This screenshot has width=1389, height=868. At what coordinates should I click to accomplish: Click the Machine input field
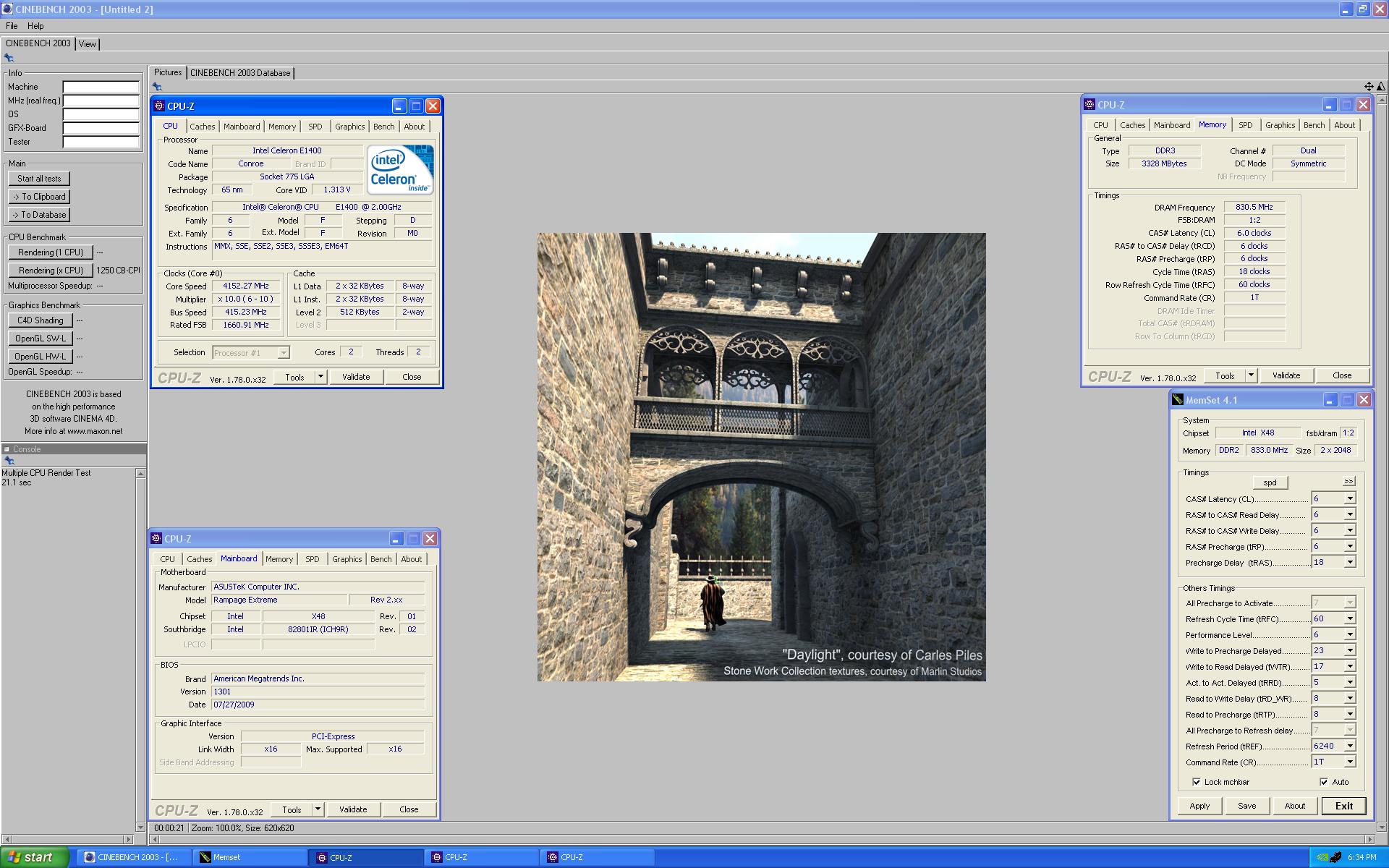101,87
